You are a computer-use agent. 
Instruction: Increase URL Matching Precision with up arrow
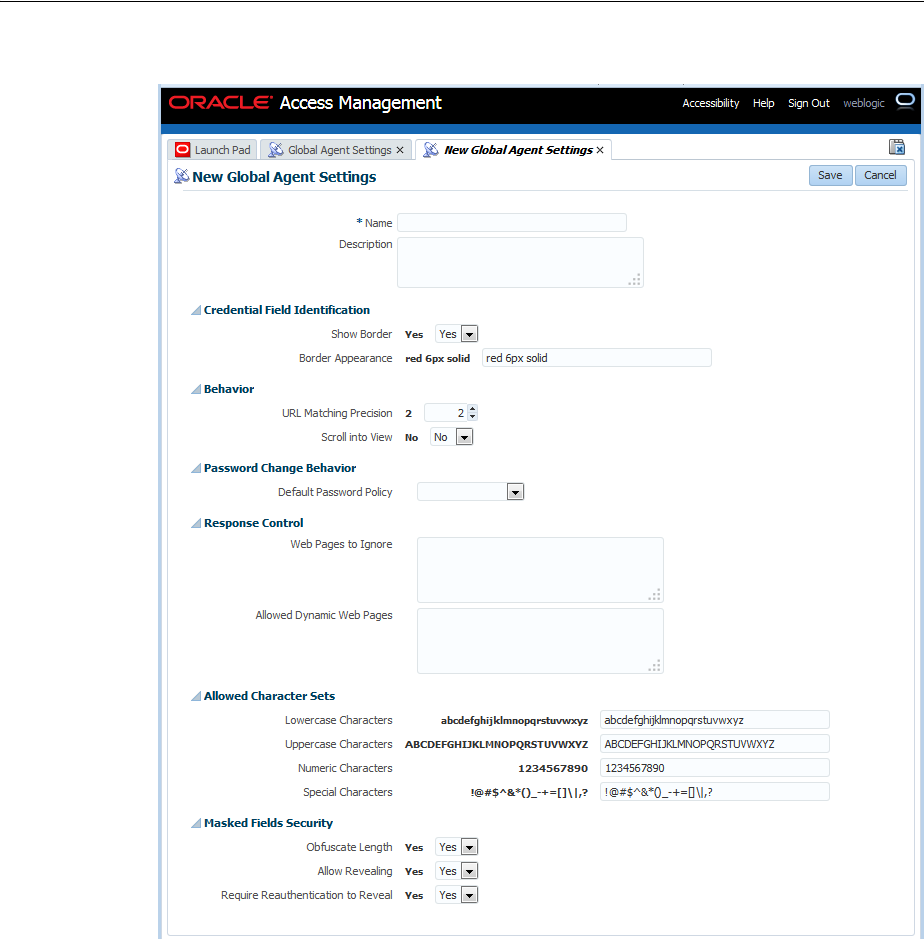(x=472, y=409)
